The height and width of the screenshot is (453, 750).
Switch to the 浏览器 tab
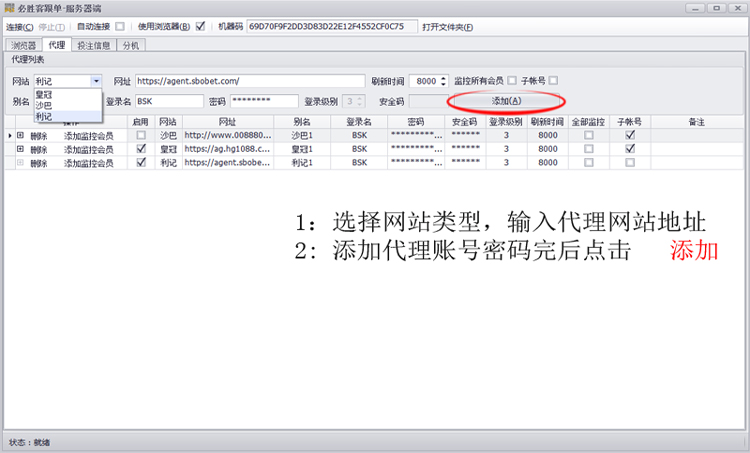point(23,45)
